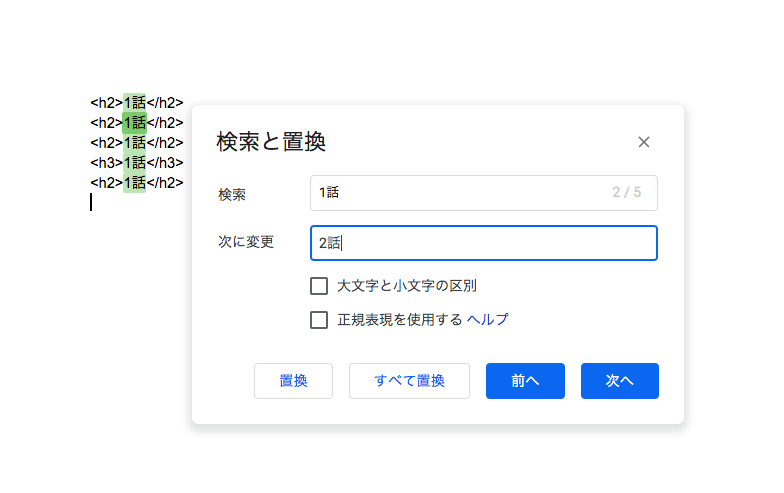This screenshot has width=784, height=493.
Task: Click the third <h2>1話</h2> line
Action: click(x=136, y=143)
